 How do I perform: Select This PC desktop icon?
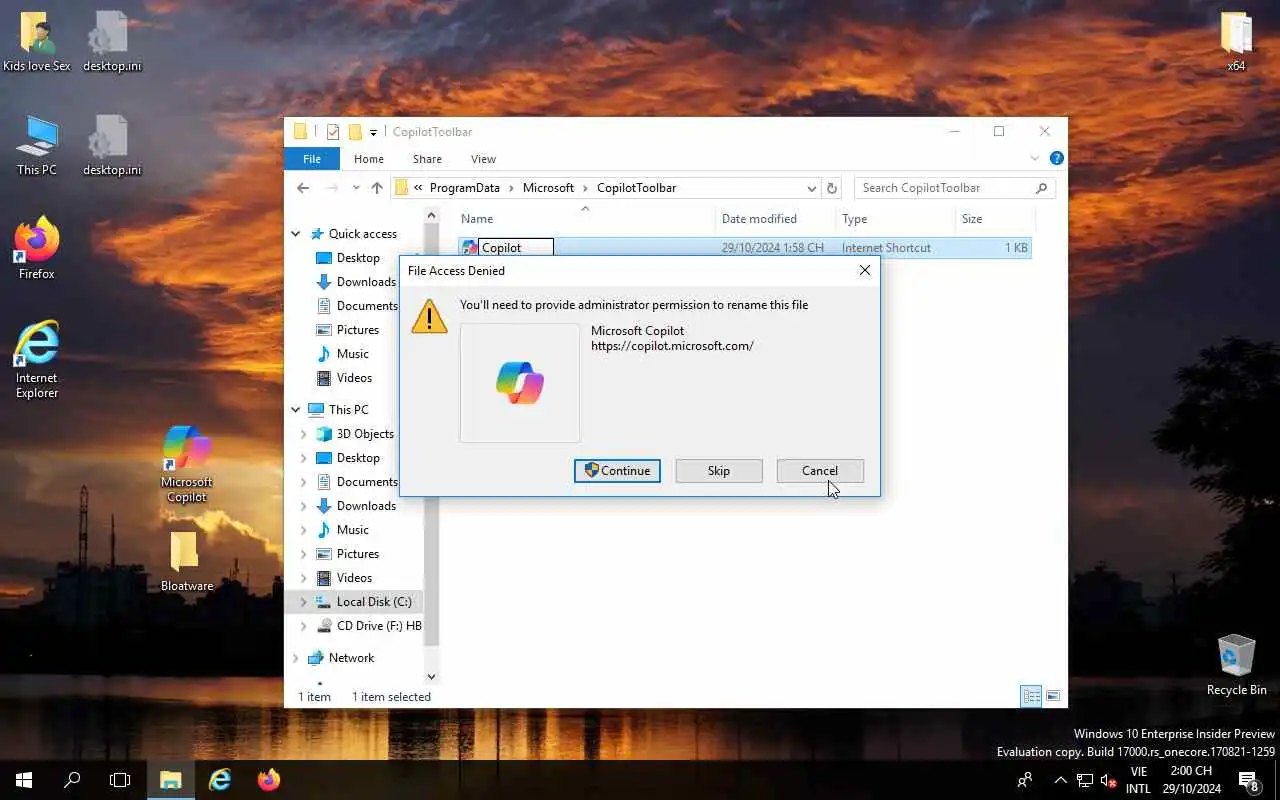pos(37,146)
